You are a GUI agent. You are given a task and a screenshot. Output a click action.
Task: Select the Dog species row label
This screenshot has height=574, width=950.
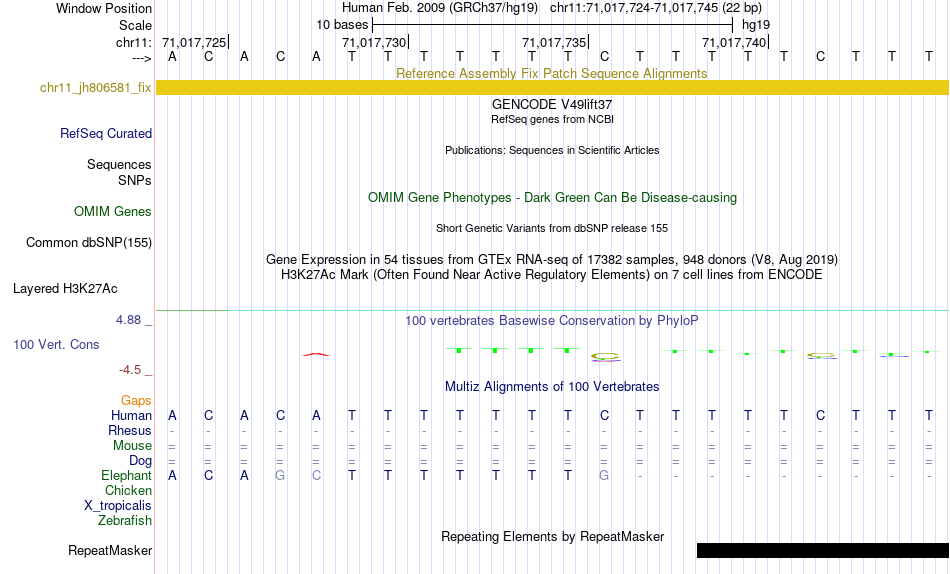click(140, 461)
